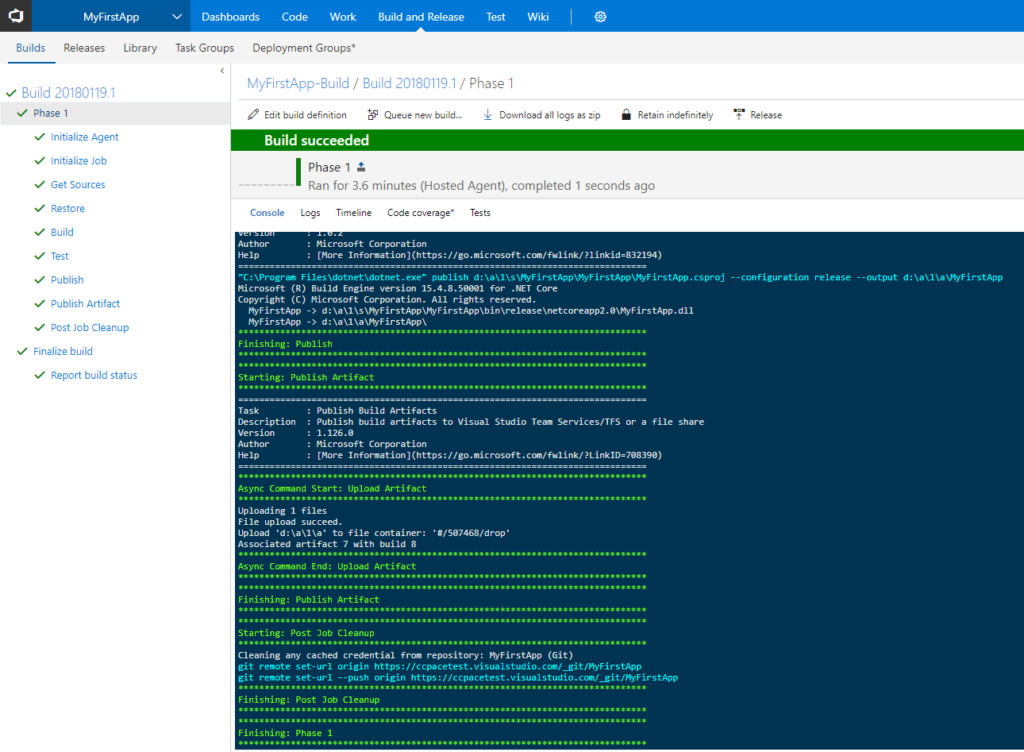Screen dimensions: 1024x752
Task: Collapse the build steps sidebar with the chevron
Action: [x=223, y=71]
